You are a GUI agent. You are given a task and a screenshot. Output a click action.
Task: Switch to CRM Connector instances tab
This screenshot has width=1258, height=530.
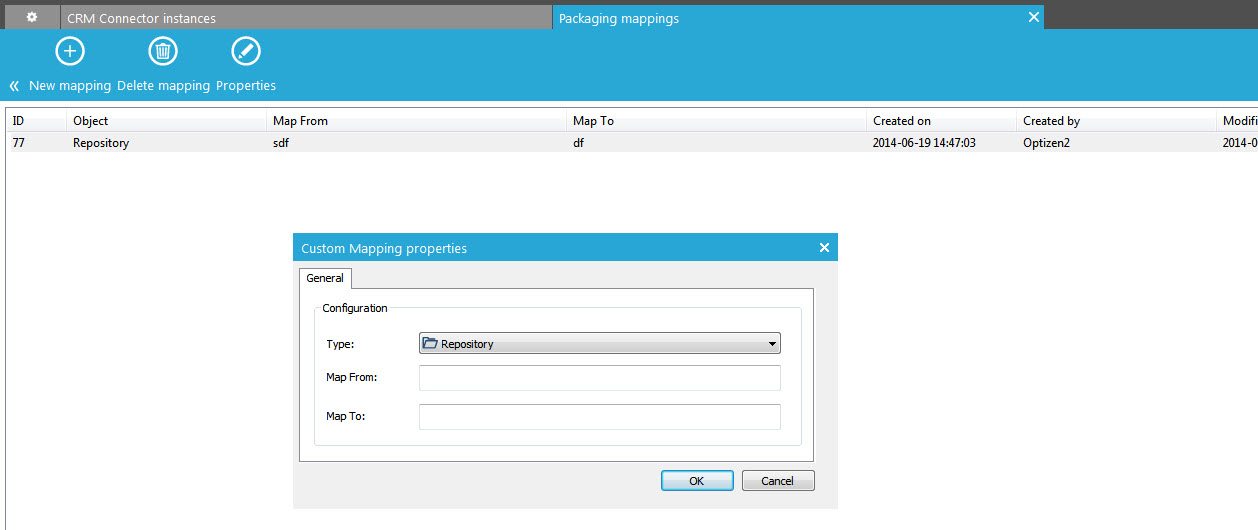[141, 18]
